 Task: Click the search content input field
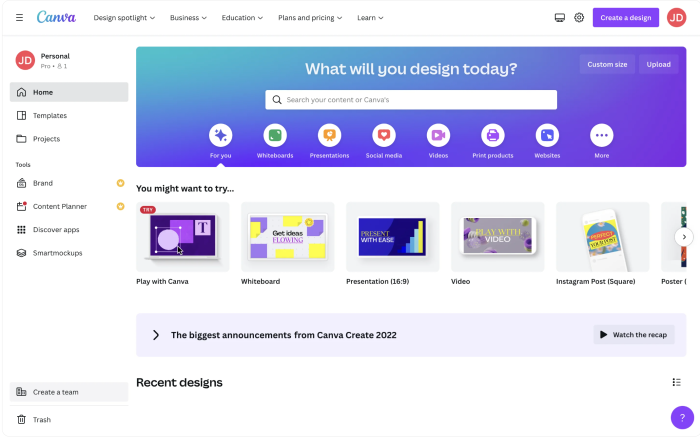(x=411, y=100)
